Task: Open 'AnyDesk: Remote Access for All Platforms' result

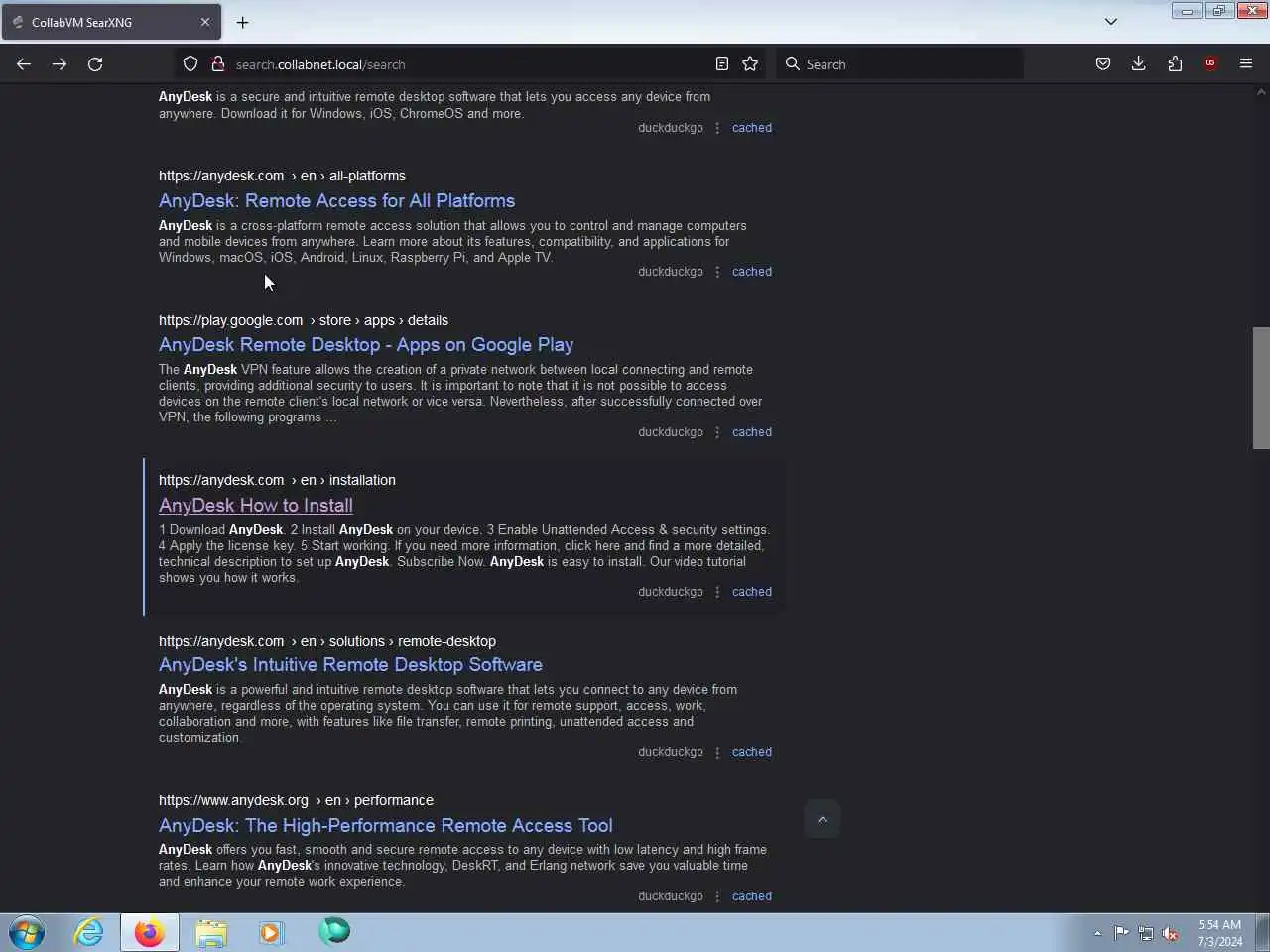Action: (336, 200)
